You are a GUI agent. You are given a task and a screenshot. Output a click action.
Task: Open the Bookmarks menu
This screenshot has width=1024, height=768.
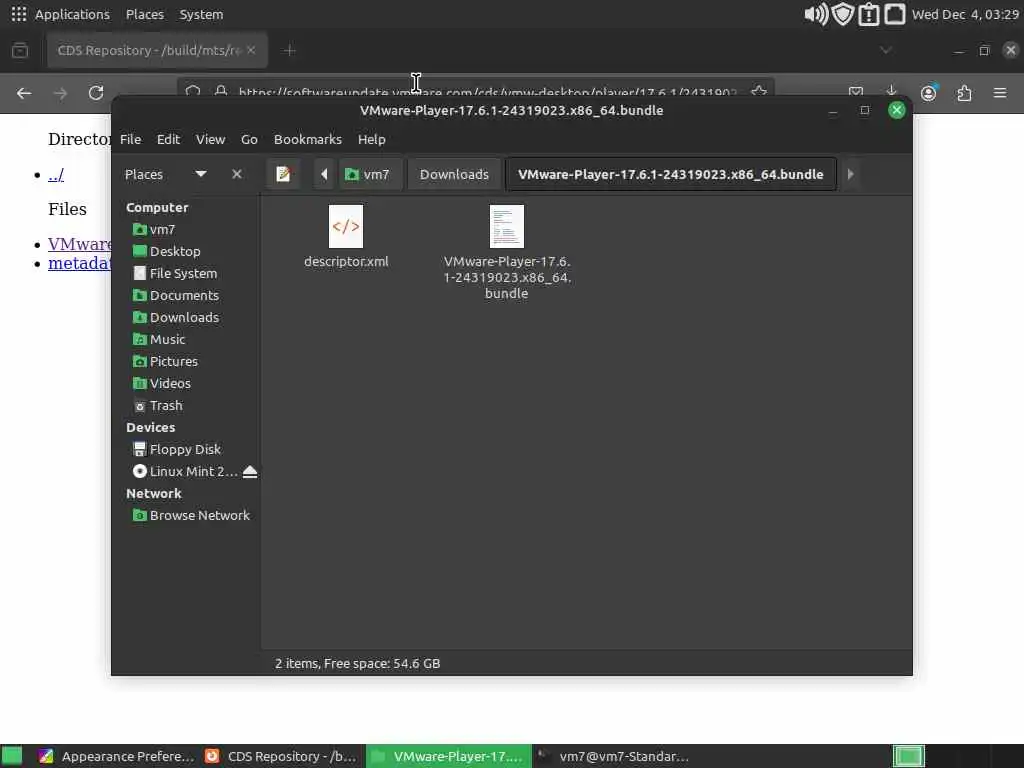pos(308,139)
